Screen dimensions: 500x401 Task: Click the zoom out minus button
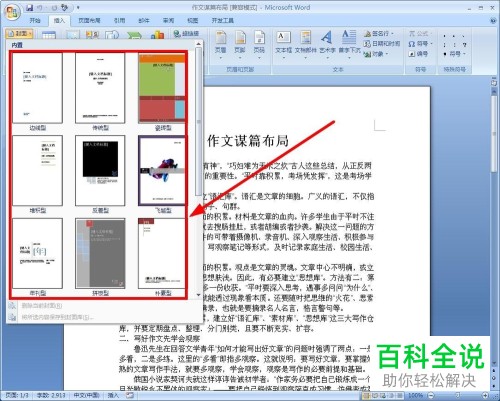pos(431,396)
